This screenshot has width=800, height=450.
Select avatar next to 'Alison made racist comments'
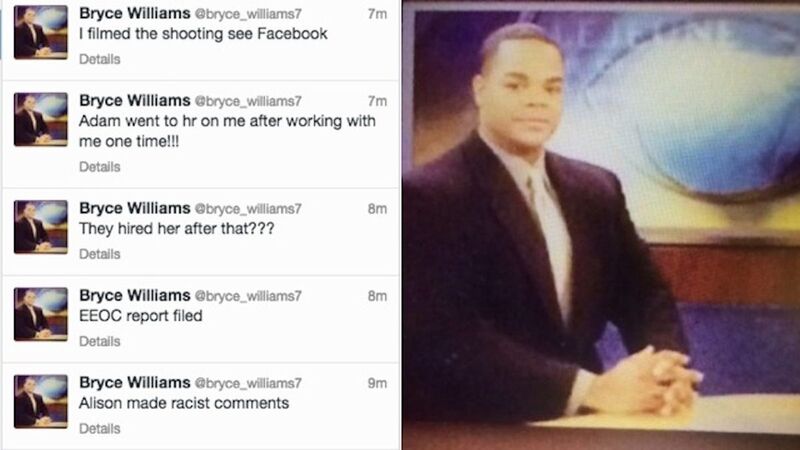41,402
